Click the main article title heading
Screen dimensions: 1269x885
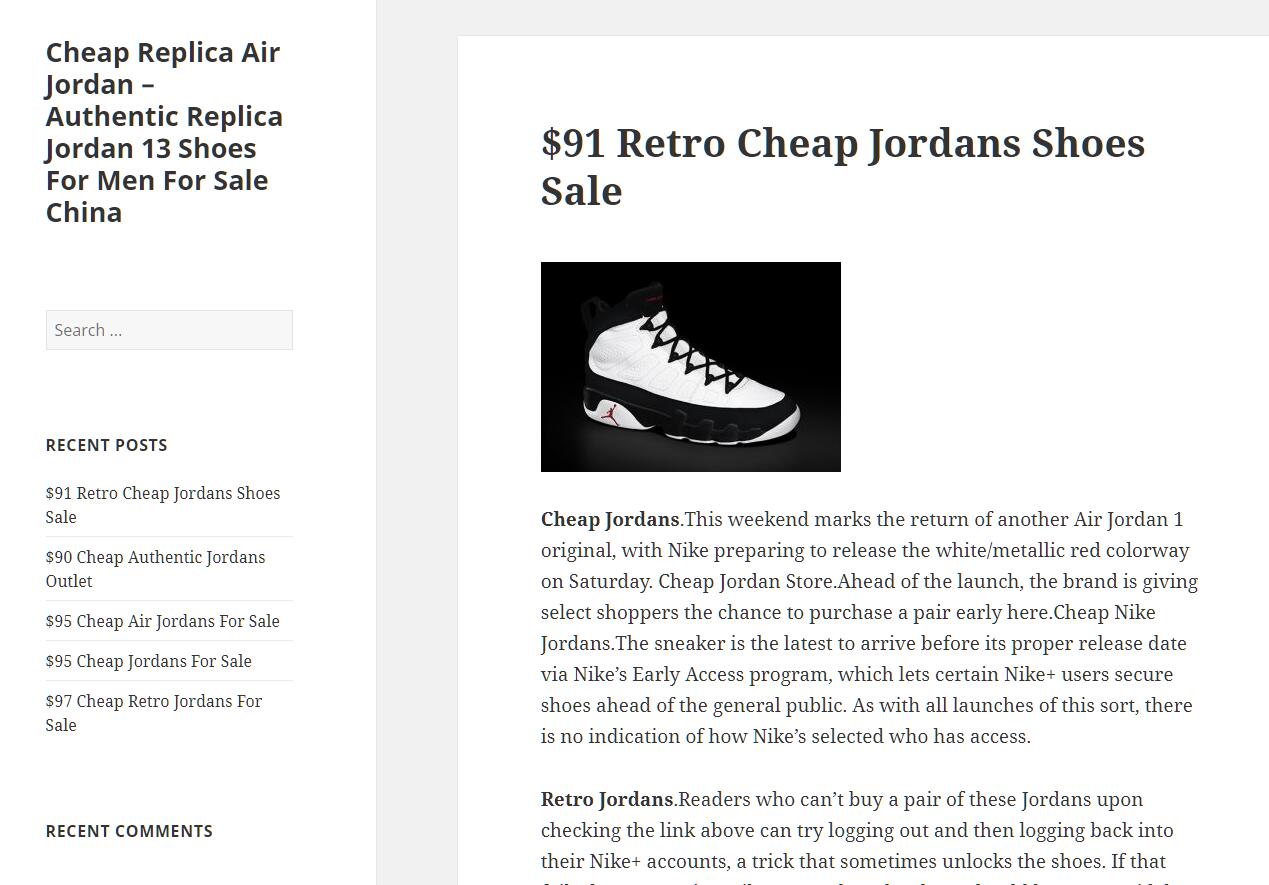[843, 167]
